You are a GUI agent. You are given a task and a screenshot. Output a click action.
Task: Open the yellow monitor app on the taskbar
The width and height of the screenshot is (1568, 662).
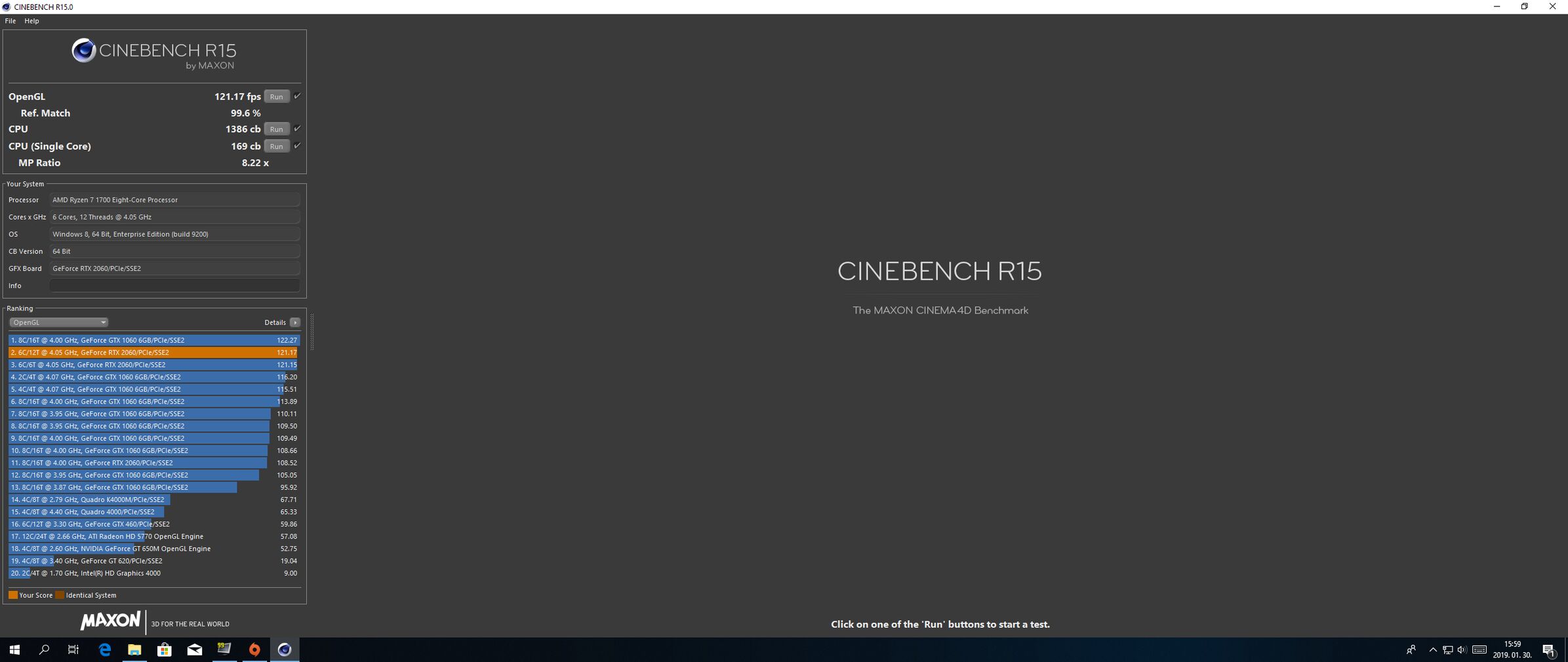tap(224, 650)
